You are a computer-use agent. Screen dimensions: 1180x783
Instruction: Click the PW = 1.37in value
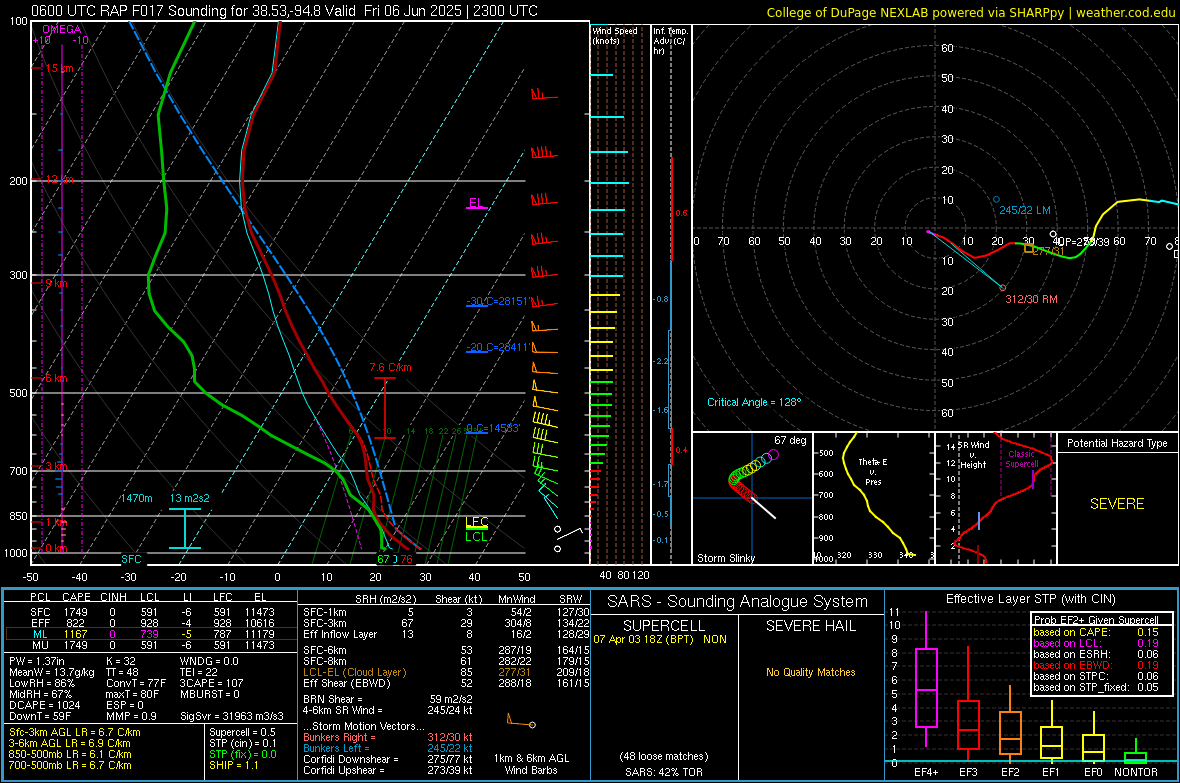pyautogui.click(x=37, y=661)
